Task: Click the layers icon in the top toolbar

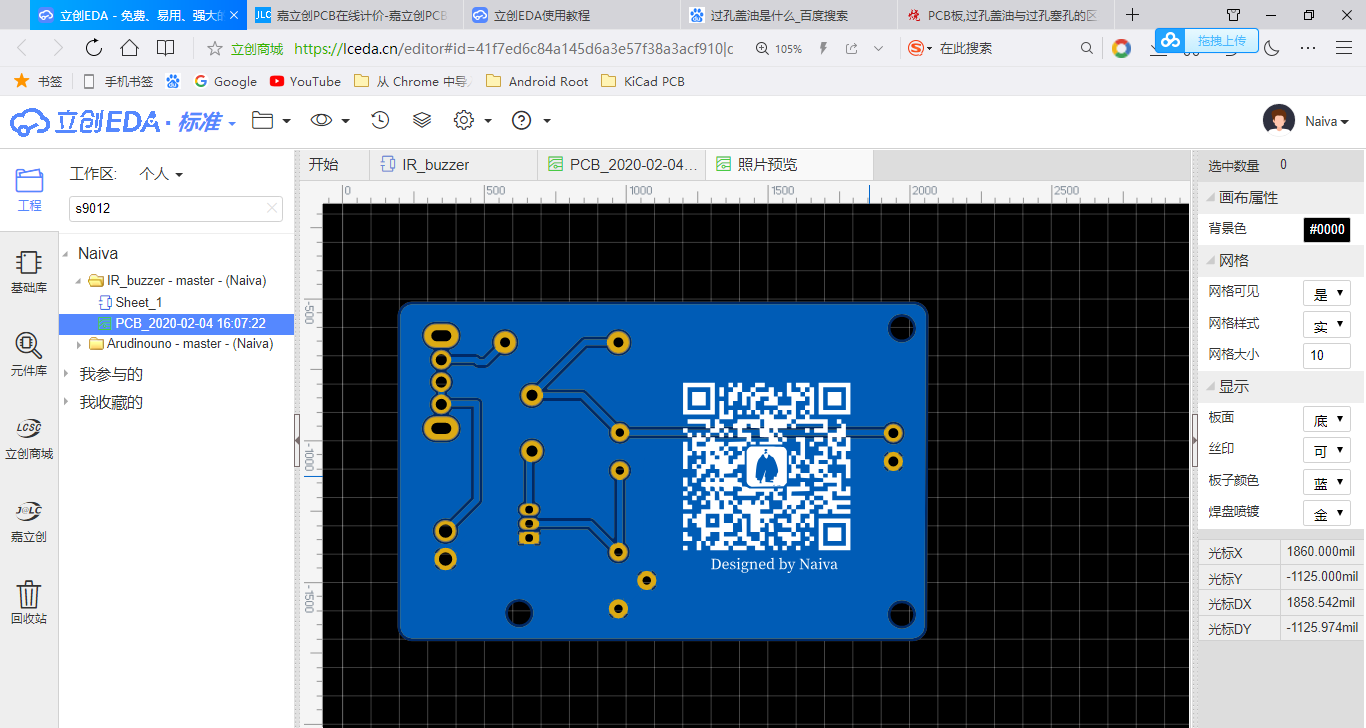Action: pos(421,119)
